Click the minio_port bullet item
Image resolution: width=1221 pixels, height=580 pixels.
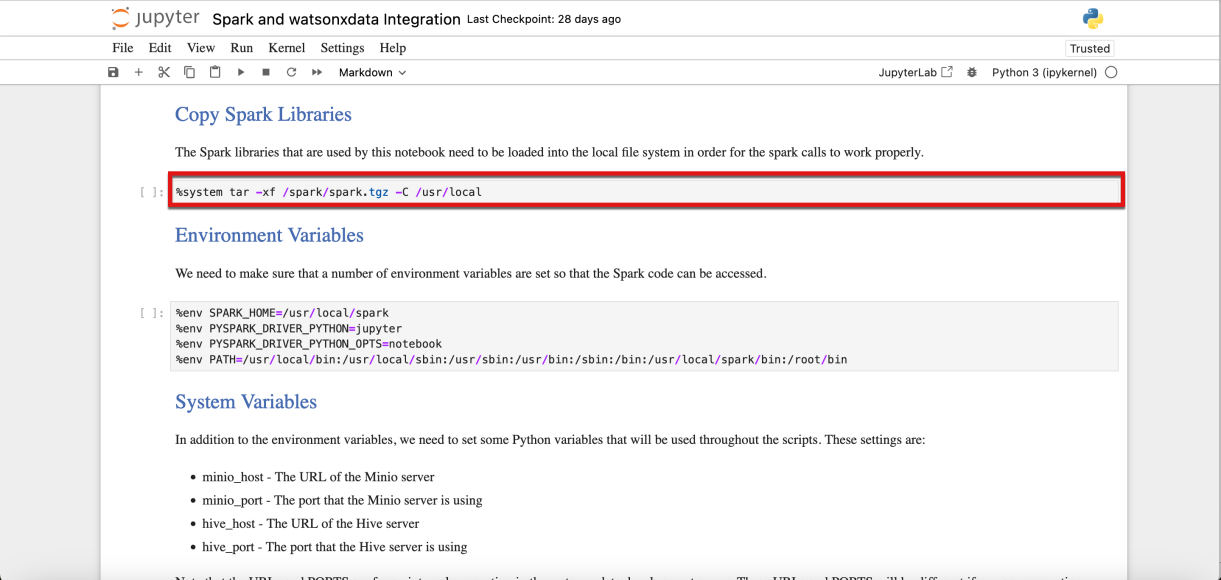[x=342, y=500]
